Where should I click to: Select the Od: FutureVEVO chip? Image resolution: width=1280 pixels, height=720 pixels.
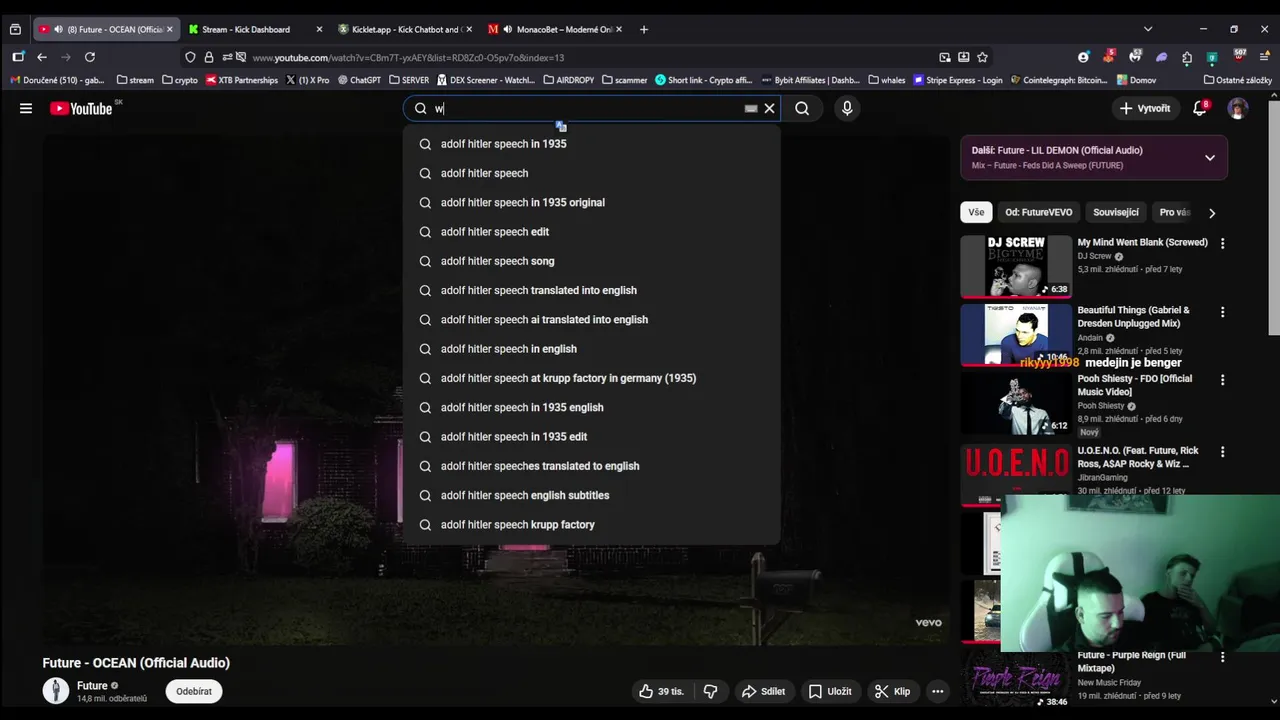1039,212
